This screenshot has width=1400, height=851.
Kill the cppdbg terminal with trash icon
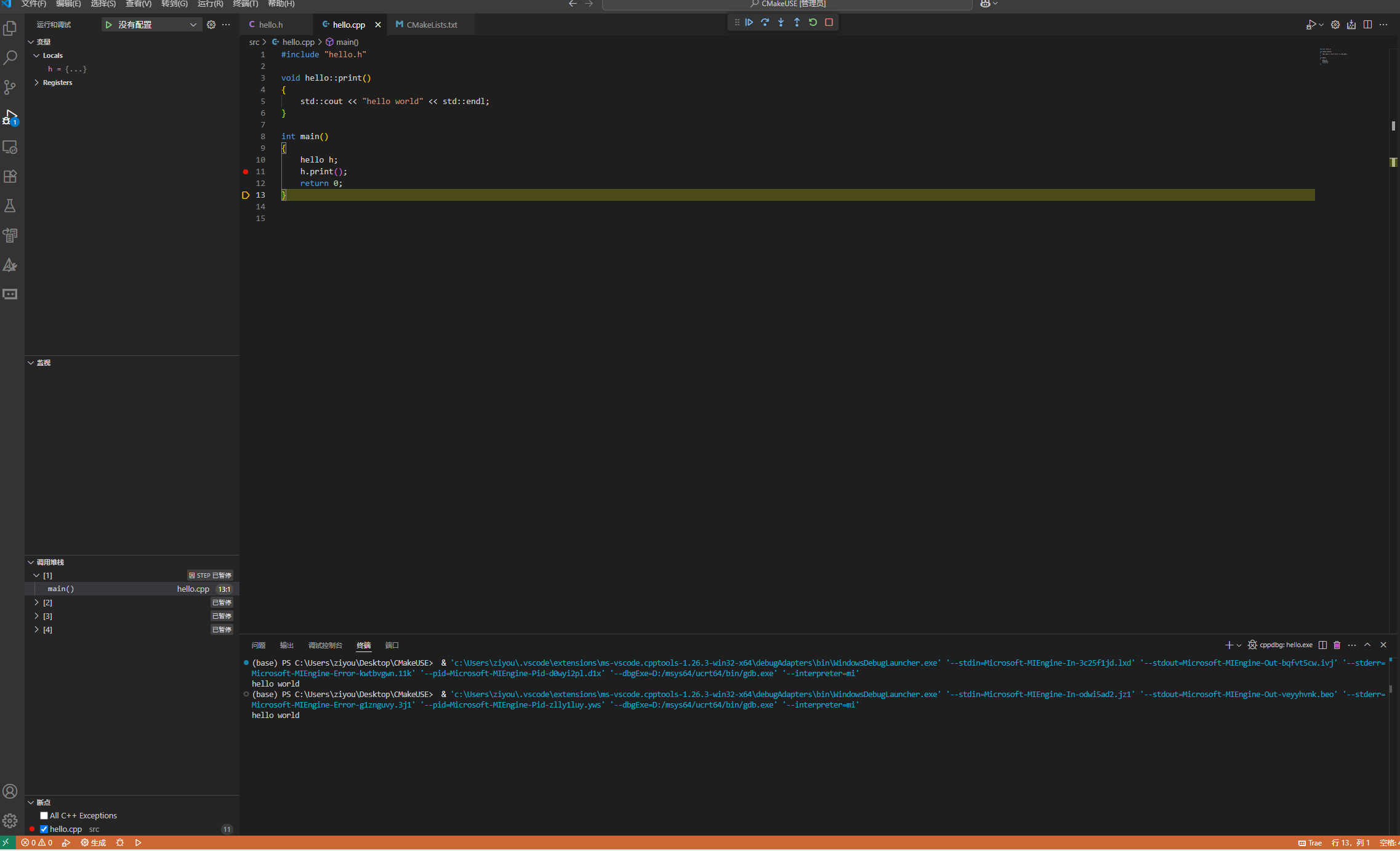1337,645
